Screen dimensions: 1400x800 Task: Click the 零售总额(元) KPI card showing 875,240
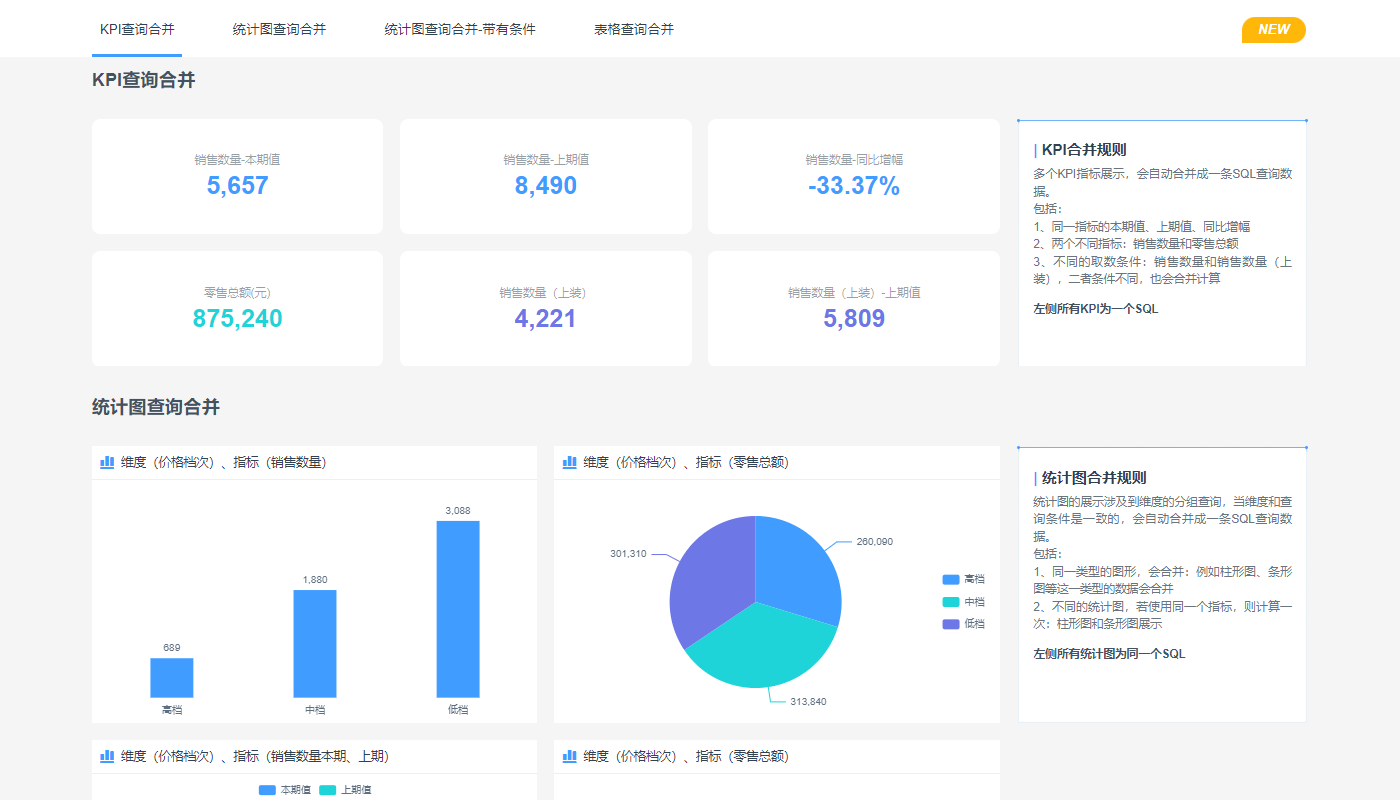tap(237, 308)
